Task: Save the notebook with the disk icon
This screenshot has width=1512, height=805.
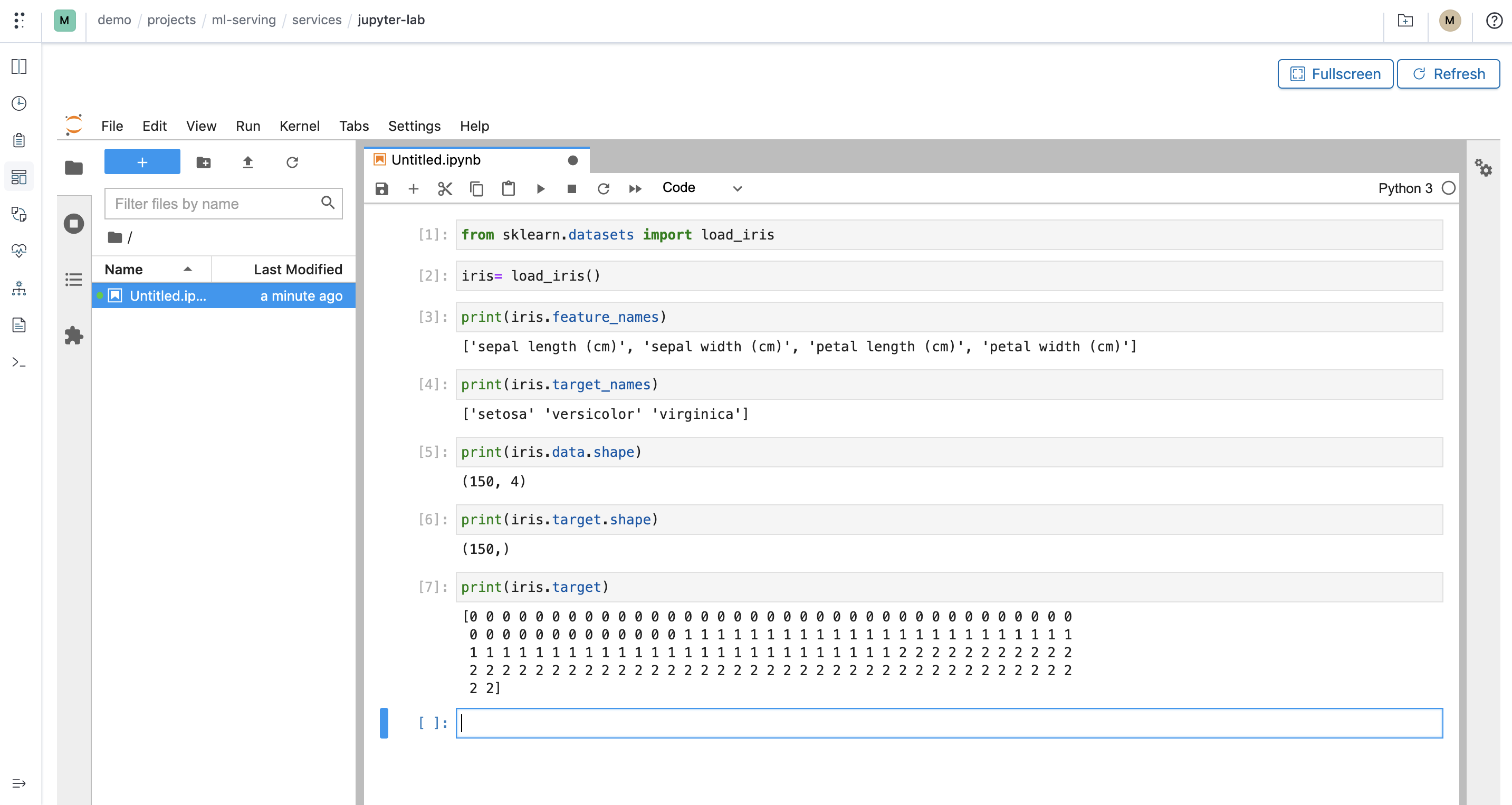Action: click(382, 188)
